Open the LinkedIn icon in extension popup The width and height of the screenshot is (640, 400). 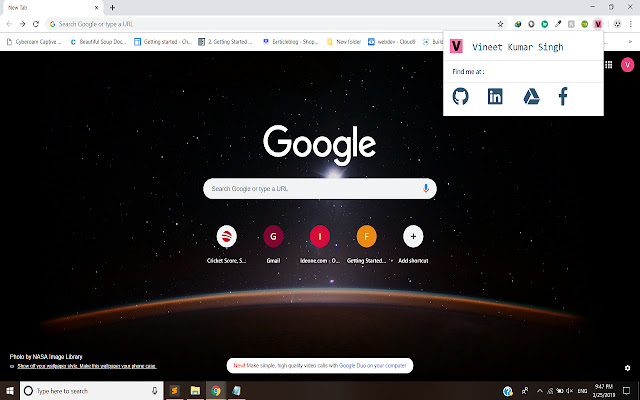coord(495,97)
